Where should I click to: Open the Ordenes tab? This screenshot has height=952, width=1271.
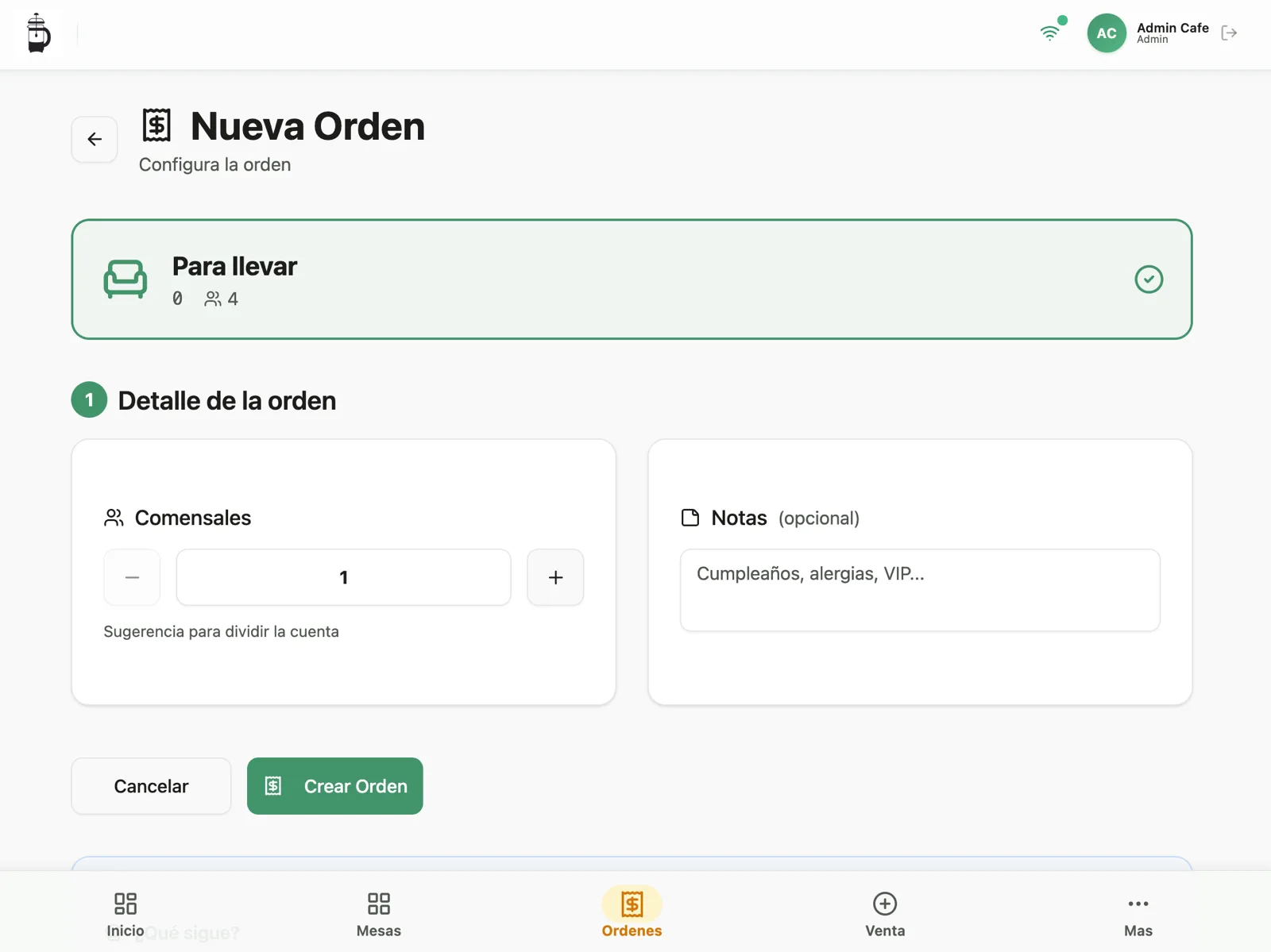tap(632, 914)
